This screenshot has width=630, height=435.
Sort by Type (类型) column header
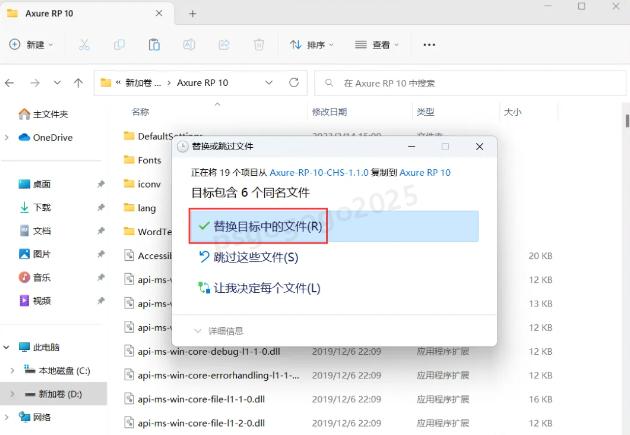(x=425, y=112)
